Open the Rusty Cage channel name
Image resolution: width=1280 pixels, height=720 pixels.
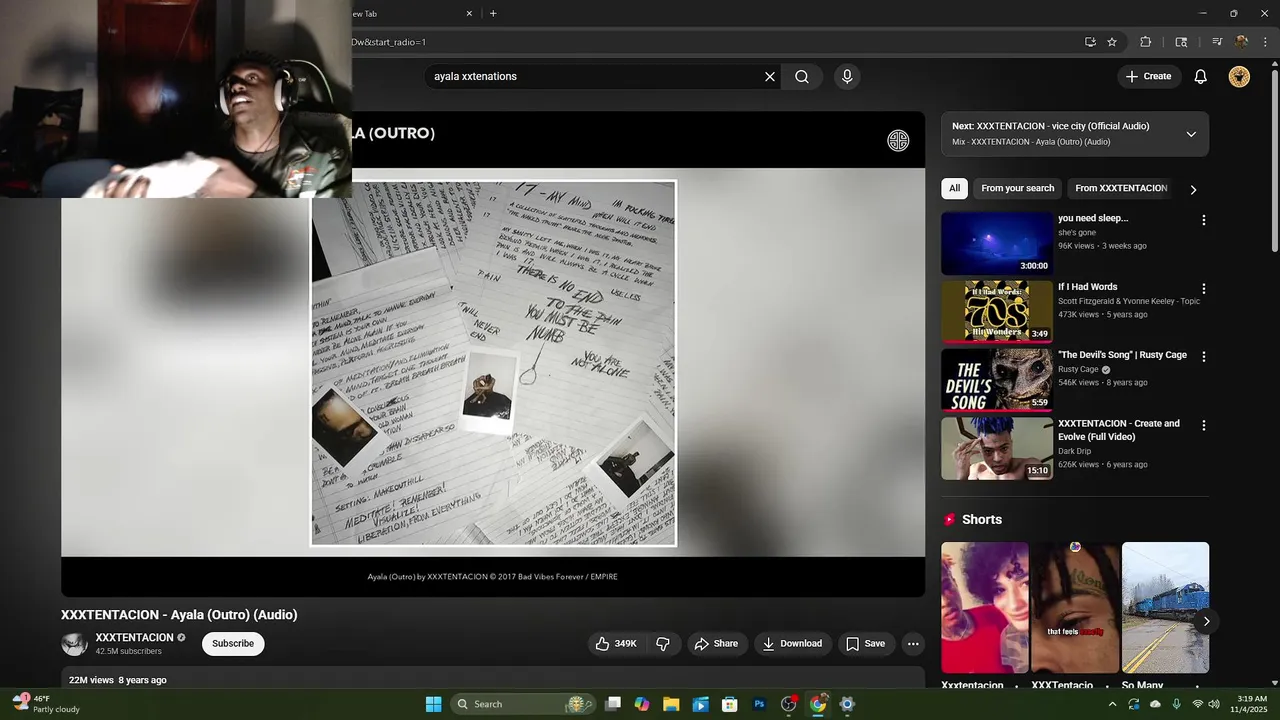tap(1078, 369)
